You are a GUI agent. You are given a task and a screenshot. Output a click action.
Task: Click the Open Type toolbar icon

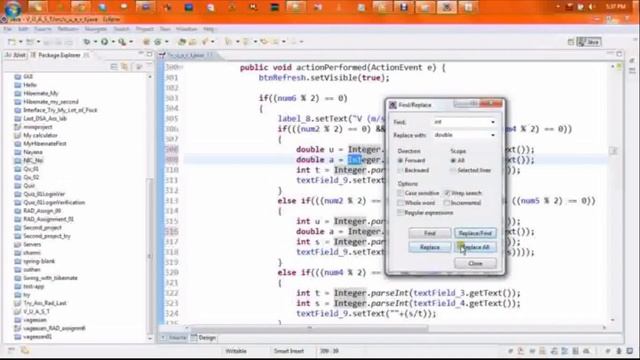pyautogui.click(x=182, y=42)
